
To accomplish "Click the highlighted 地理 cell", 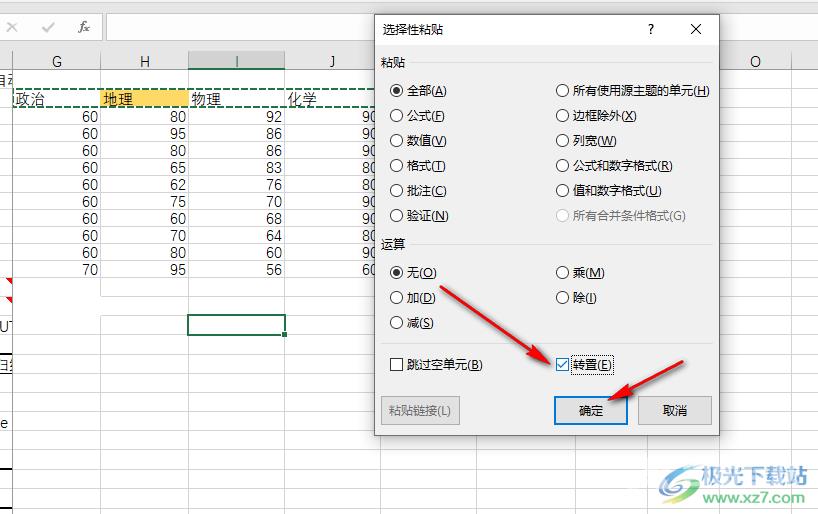I will 145,99.
